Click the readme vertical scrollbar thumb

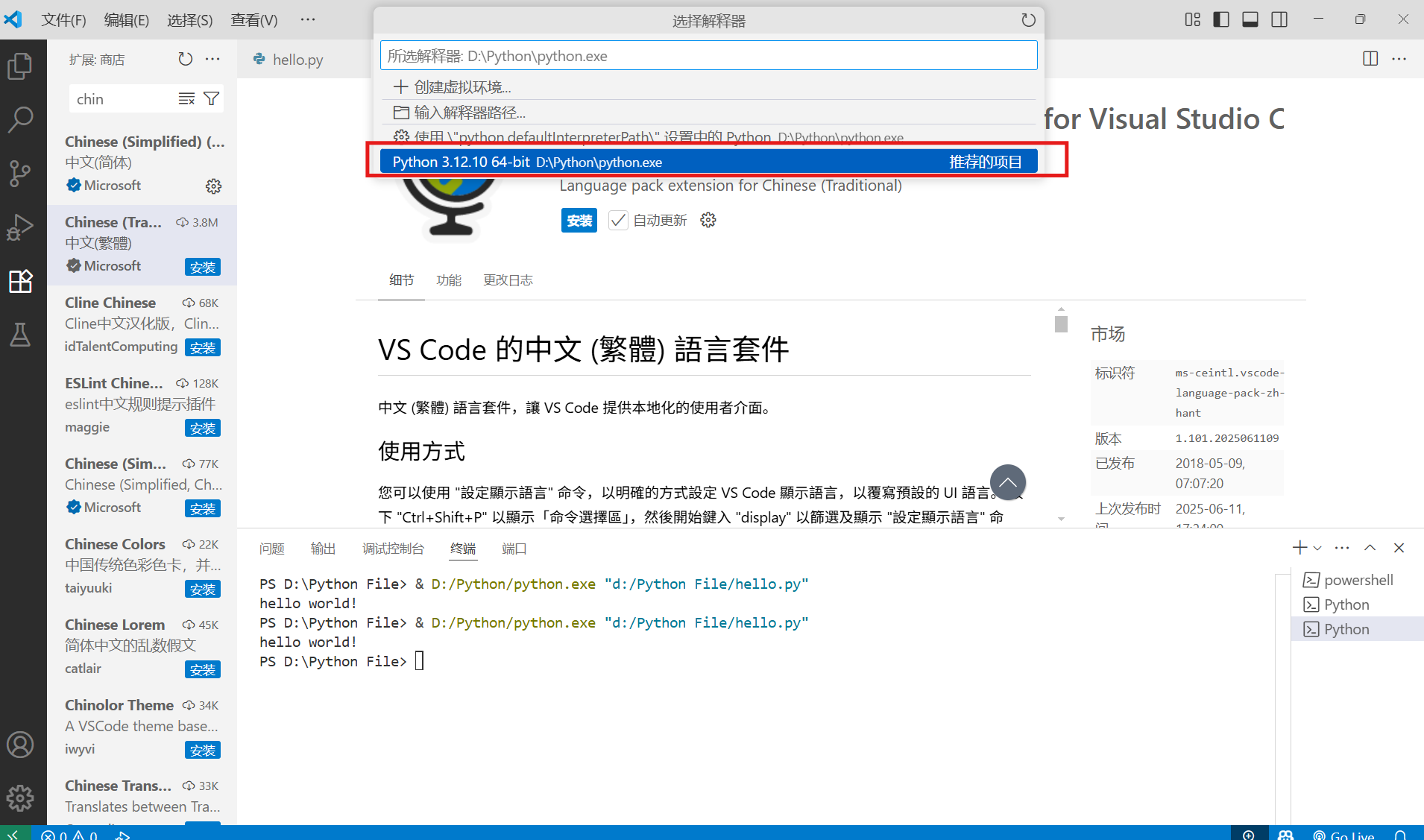pos(1061,324)
